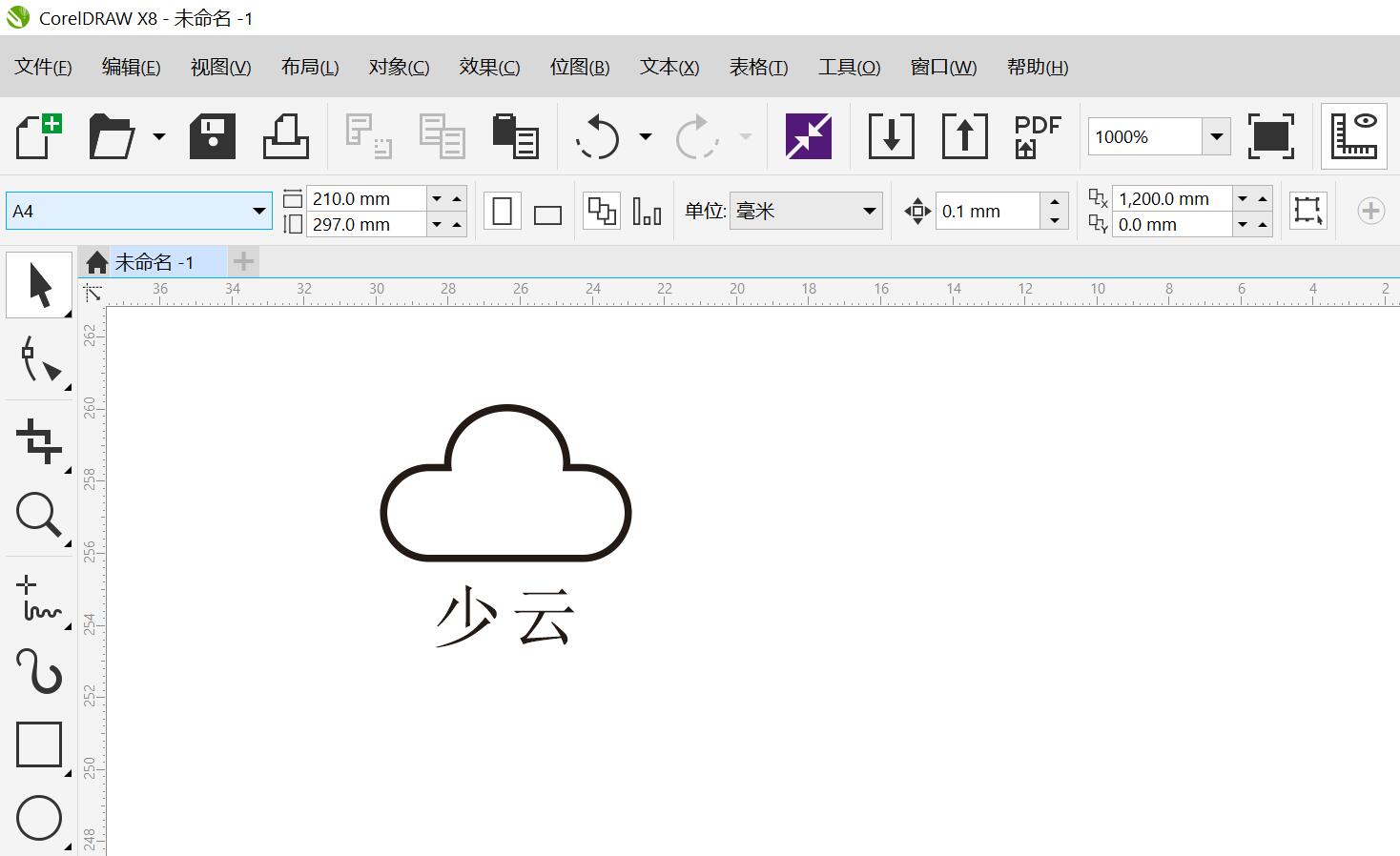Pick the Rectangle tool

(39, 744)
